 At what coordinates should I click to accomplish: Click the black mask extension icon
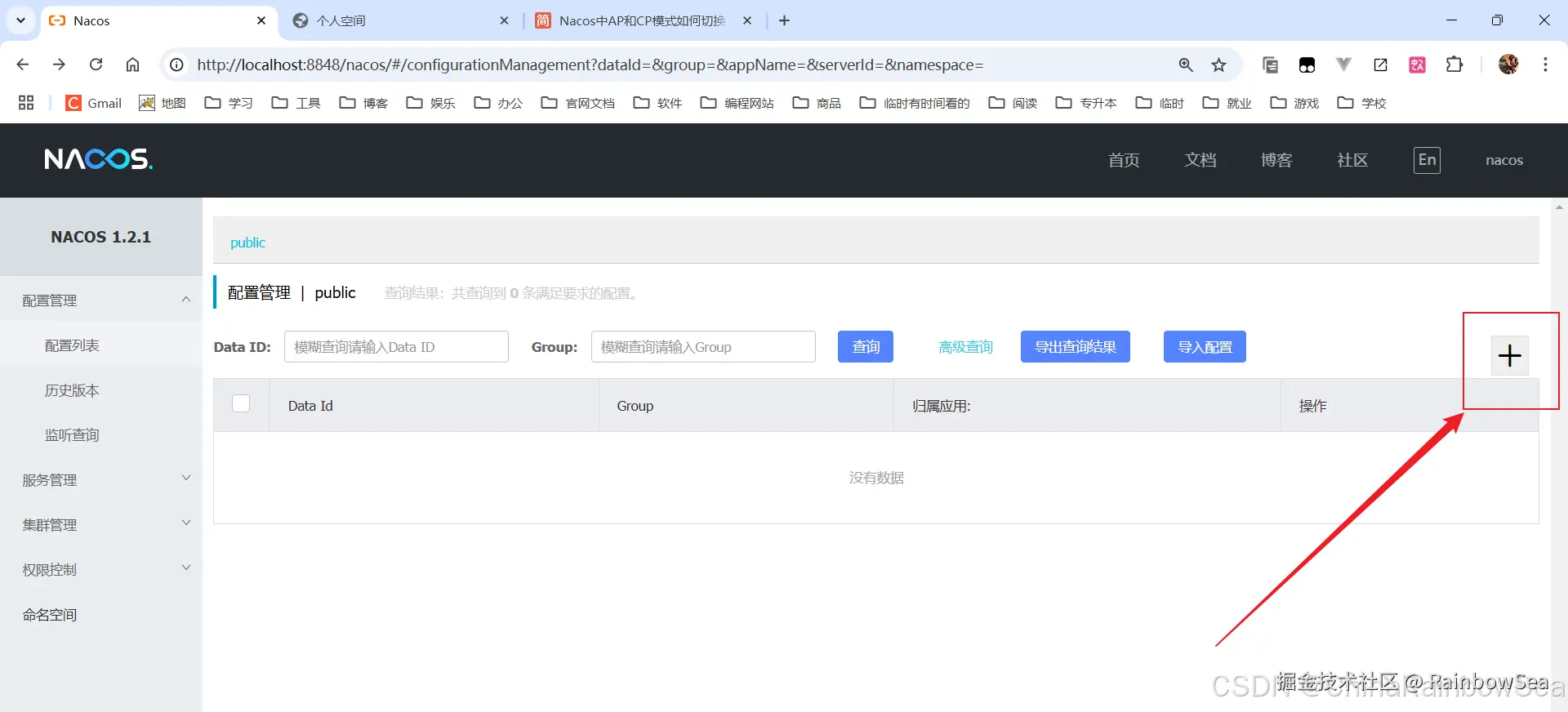tap(1307, 65)
